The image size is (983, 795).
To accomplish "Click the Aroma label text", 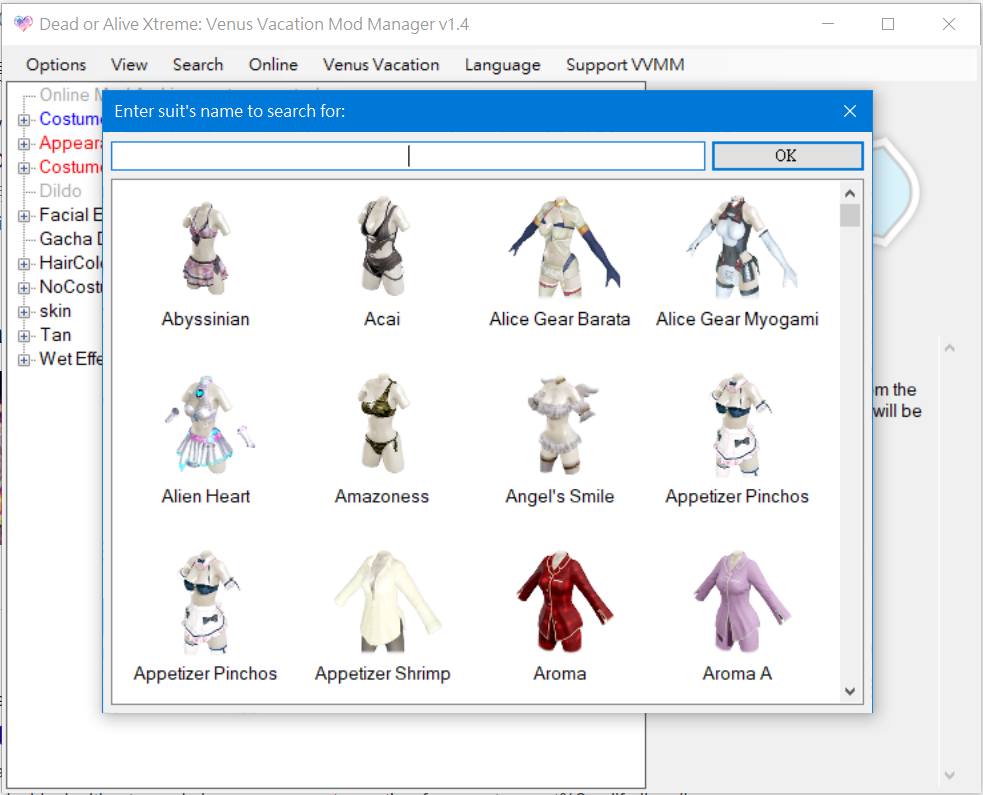I will click(560, 674).
